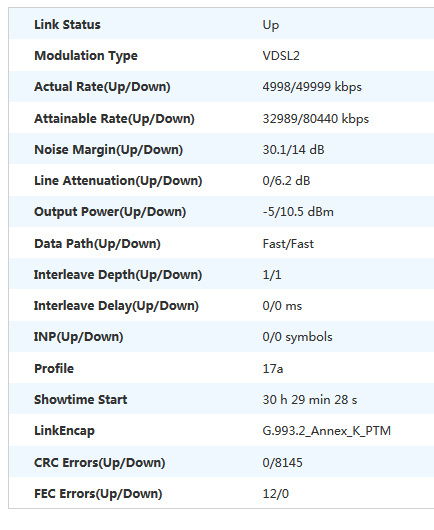434x530 pixels.
Task: Click the FEC Errors(Up/Down) label
Action: click(98, 494)
